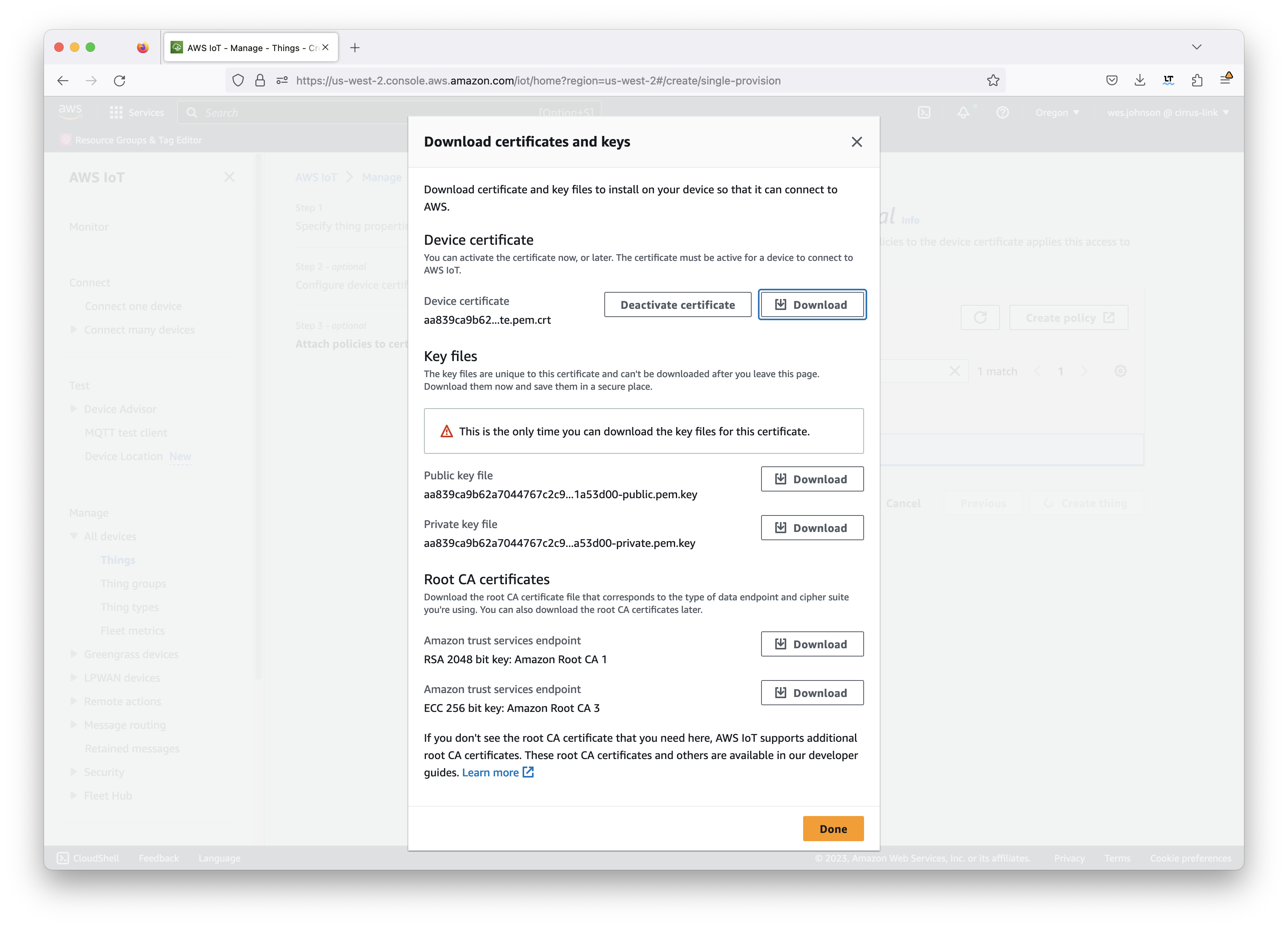Save page to Pocket
This screenshot has height=928, width=1288.
1112,81
